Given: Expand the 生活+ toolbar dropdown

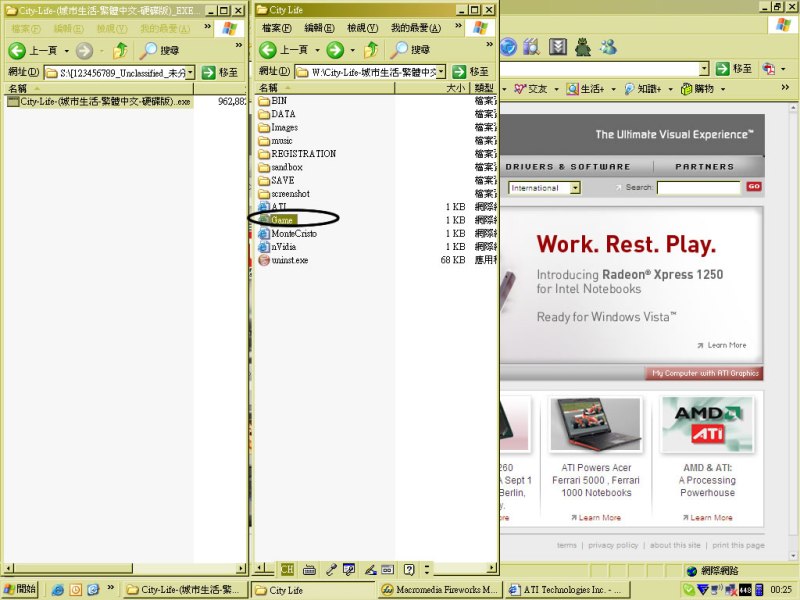Looking at the screenshot, I should pyautogui.click(x=613, y=89).
